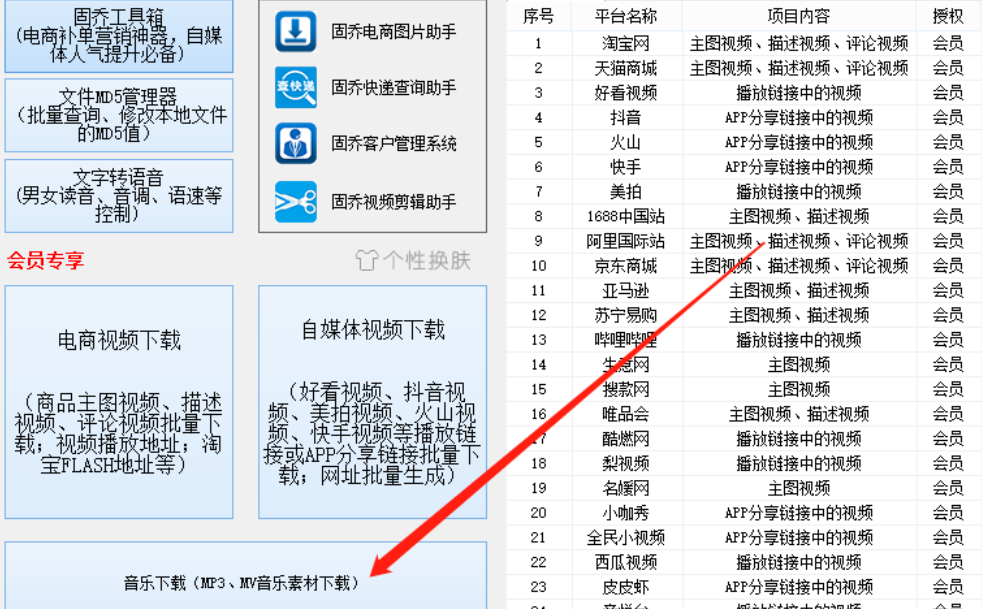
Task: Open 文件MD5管理器 button
Action: 119,115
